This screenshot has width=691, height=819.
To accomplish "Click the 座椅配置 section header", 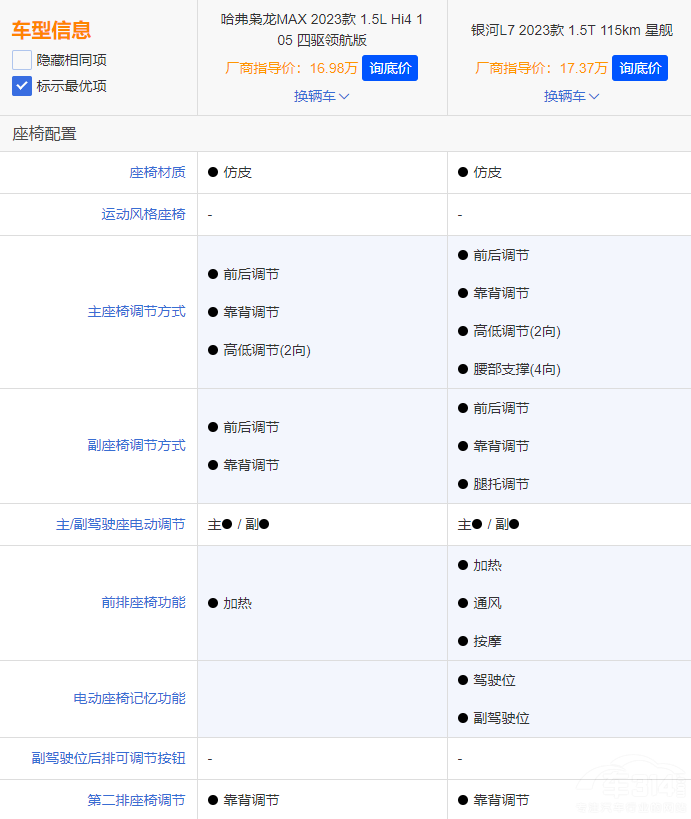I will tap(44, 134).
